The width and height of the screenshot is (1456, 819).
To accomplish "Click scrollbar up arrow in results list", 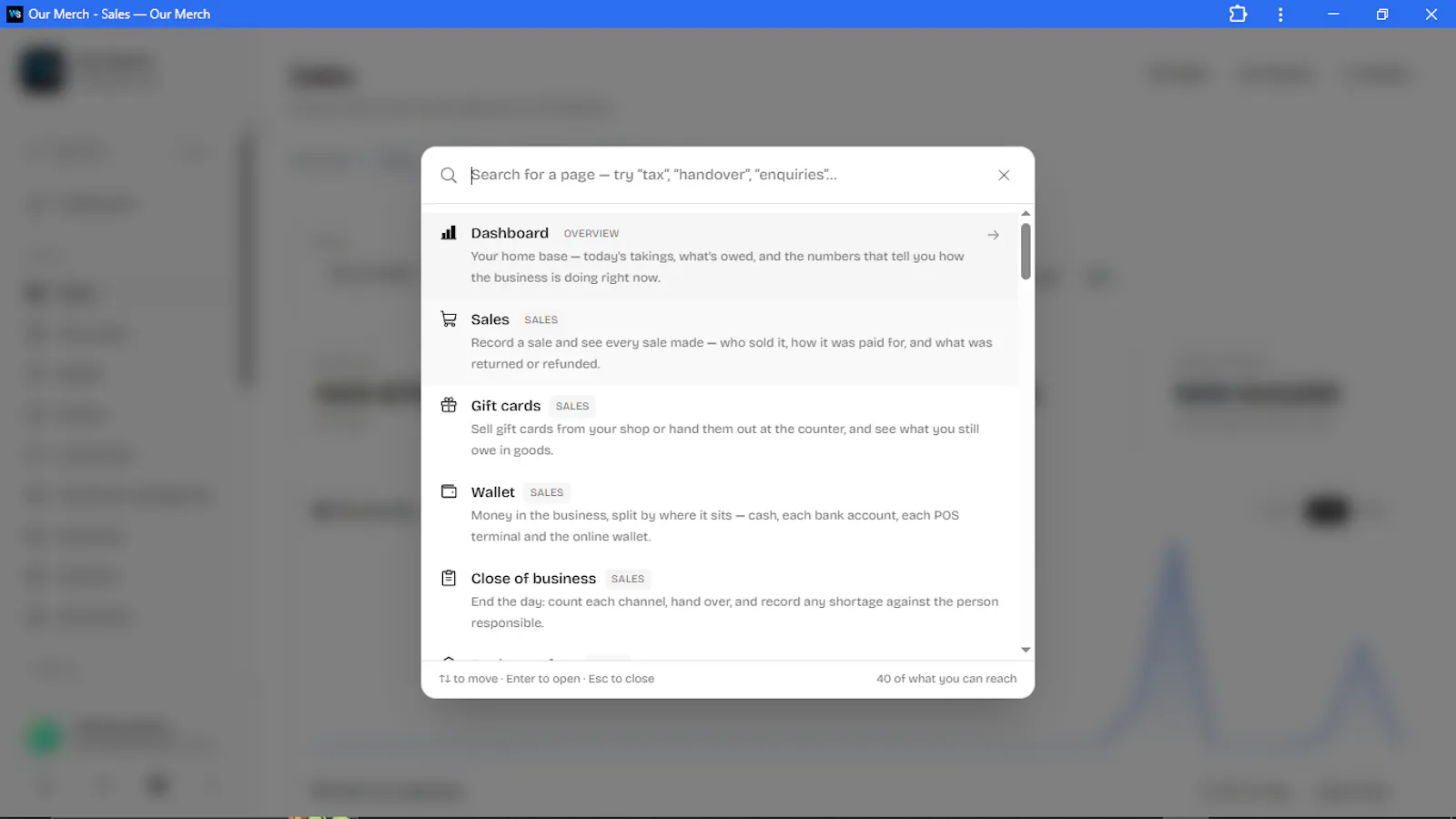I will [1026, 214].
